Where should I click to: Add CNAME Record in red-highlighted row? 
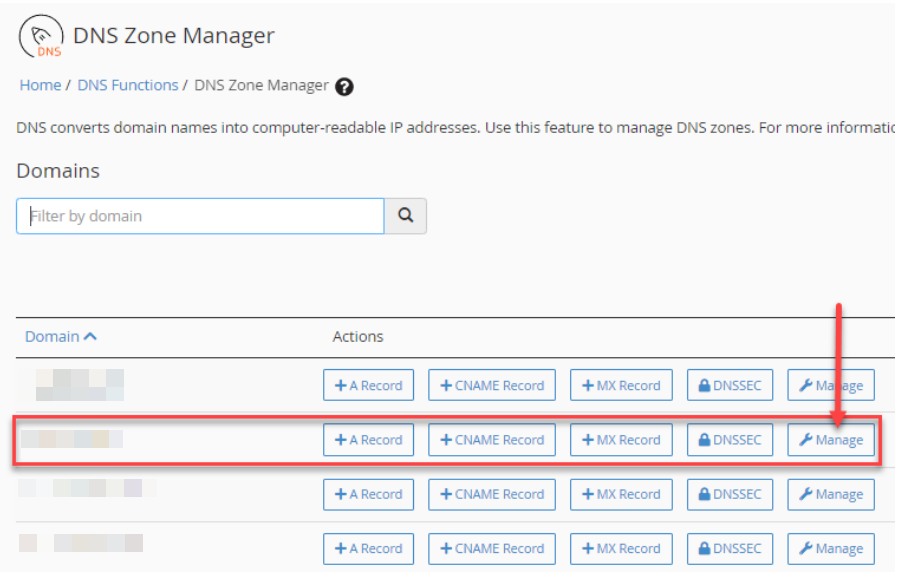click(x=492, y=440)
